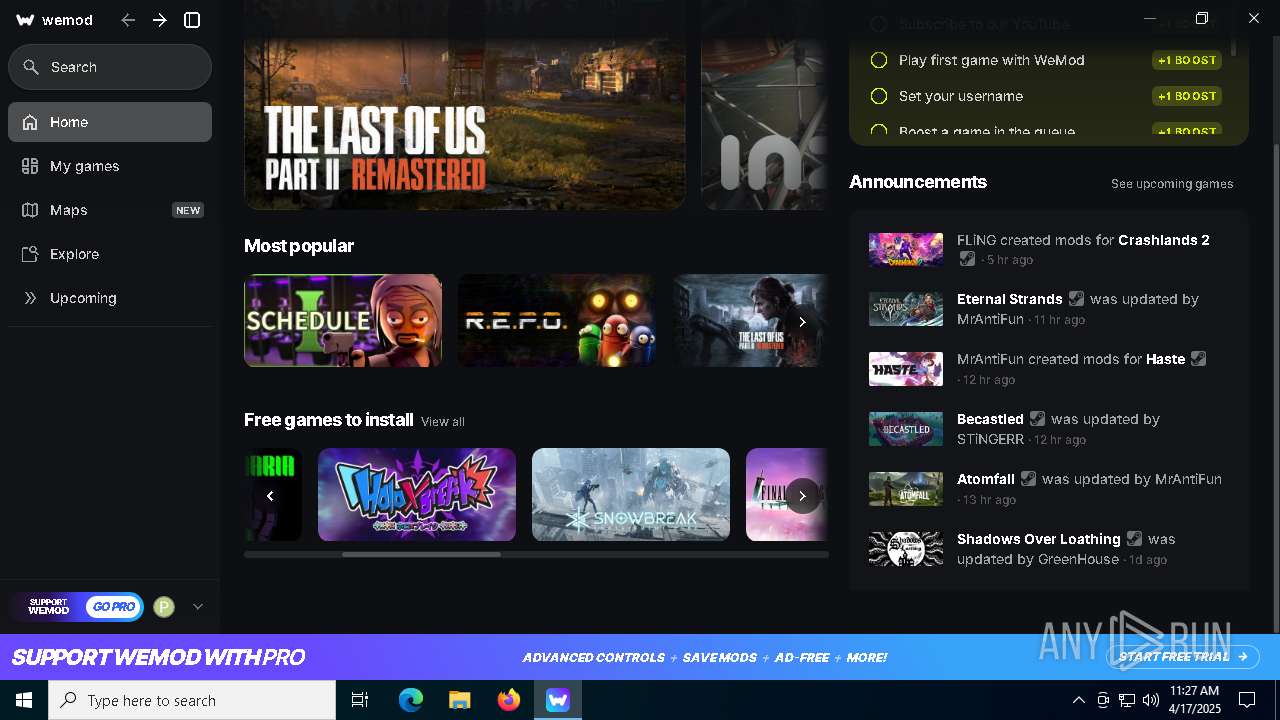Check the Play first game with WeMod circle
The width and height of the screenshot is (1280, 720).
(879, 60)
